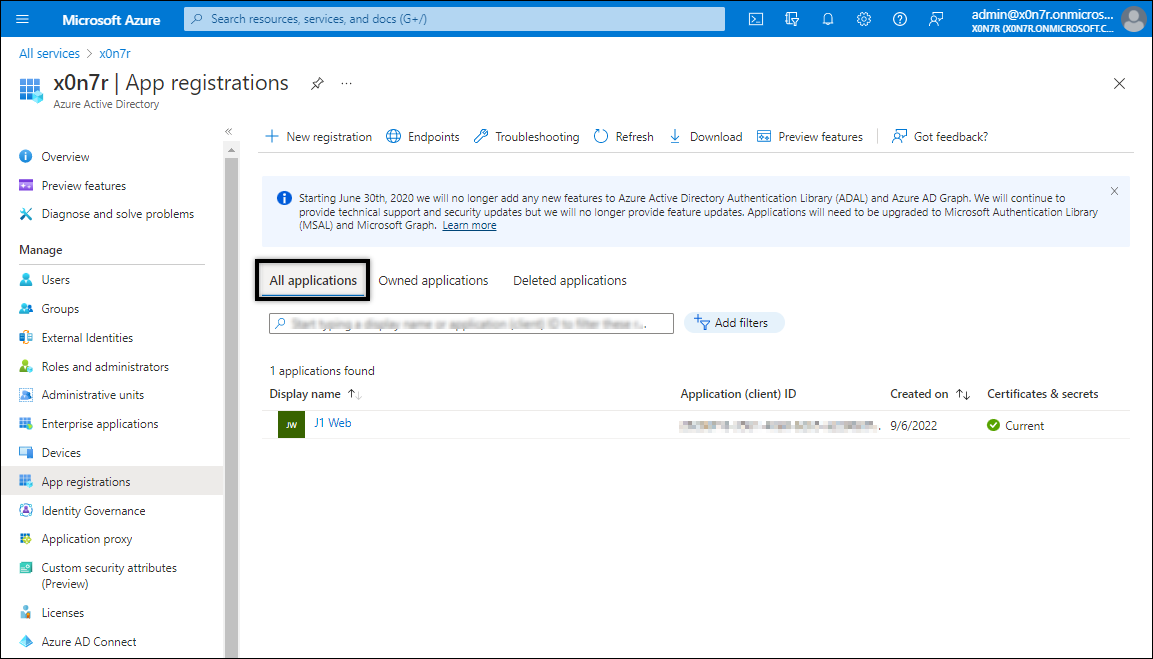Open the Azure portal hamburger menu
1153x659 pixels.
(x=23, y=19)
